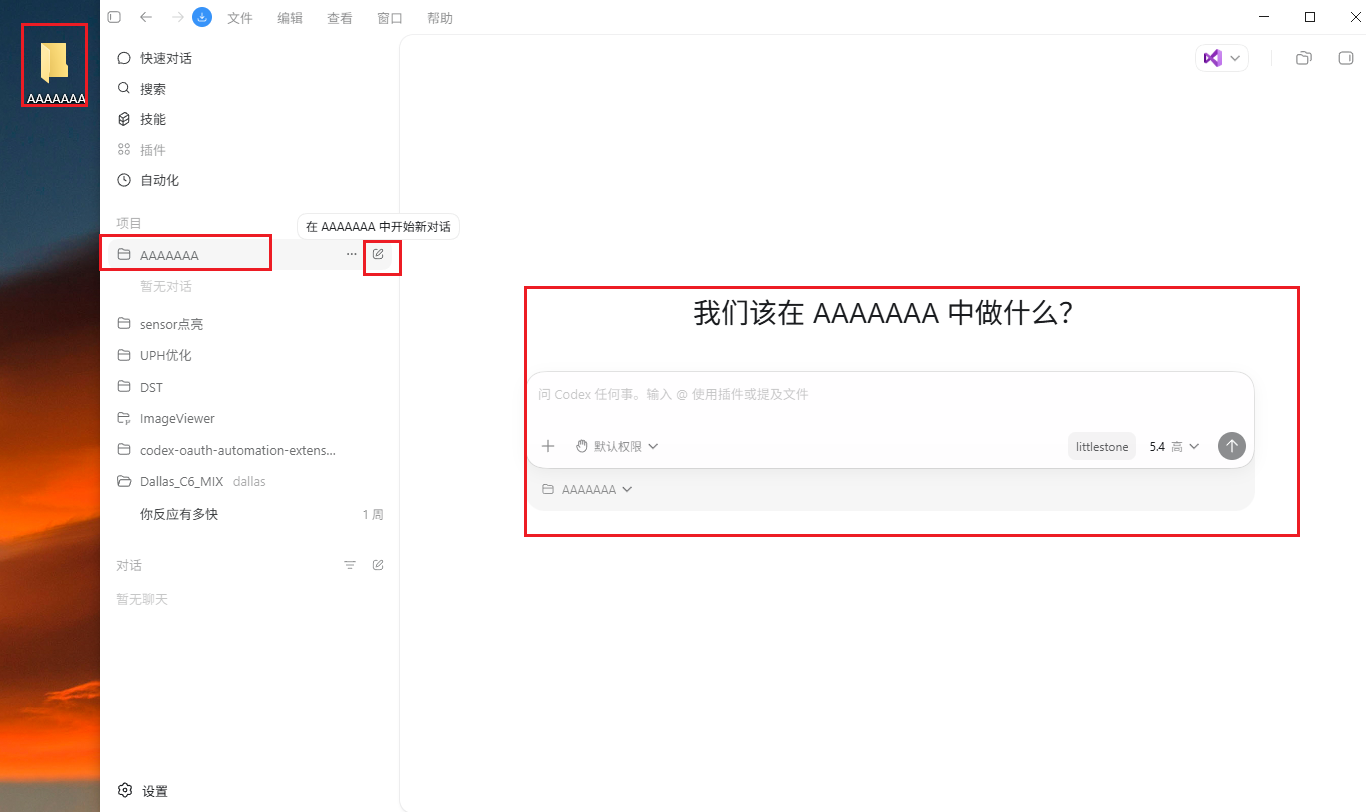Click the 1 周 timestamp
The width and height of the screenshot is (1366, 812).
373,515
